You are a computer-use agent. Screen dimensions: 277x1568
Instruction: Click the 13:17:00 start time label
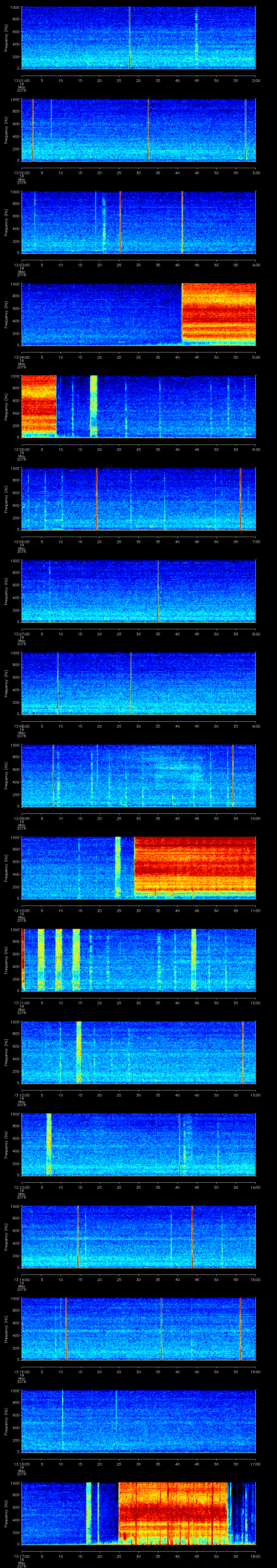click(x=22, y=1556)
